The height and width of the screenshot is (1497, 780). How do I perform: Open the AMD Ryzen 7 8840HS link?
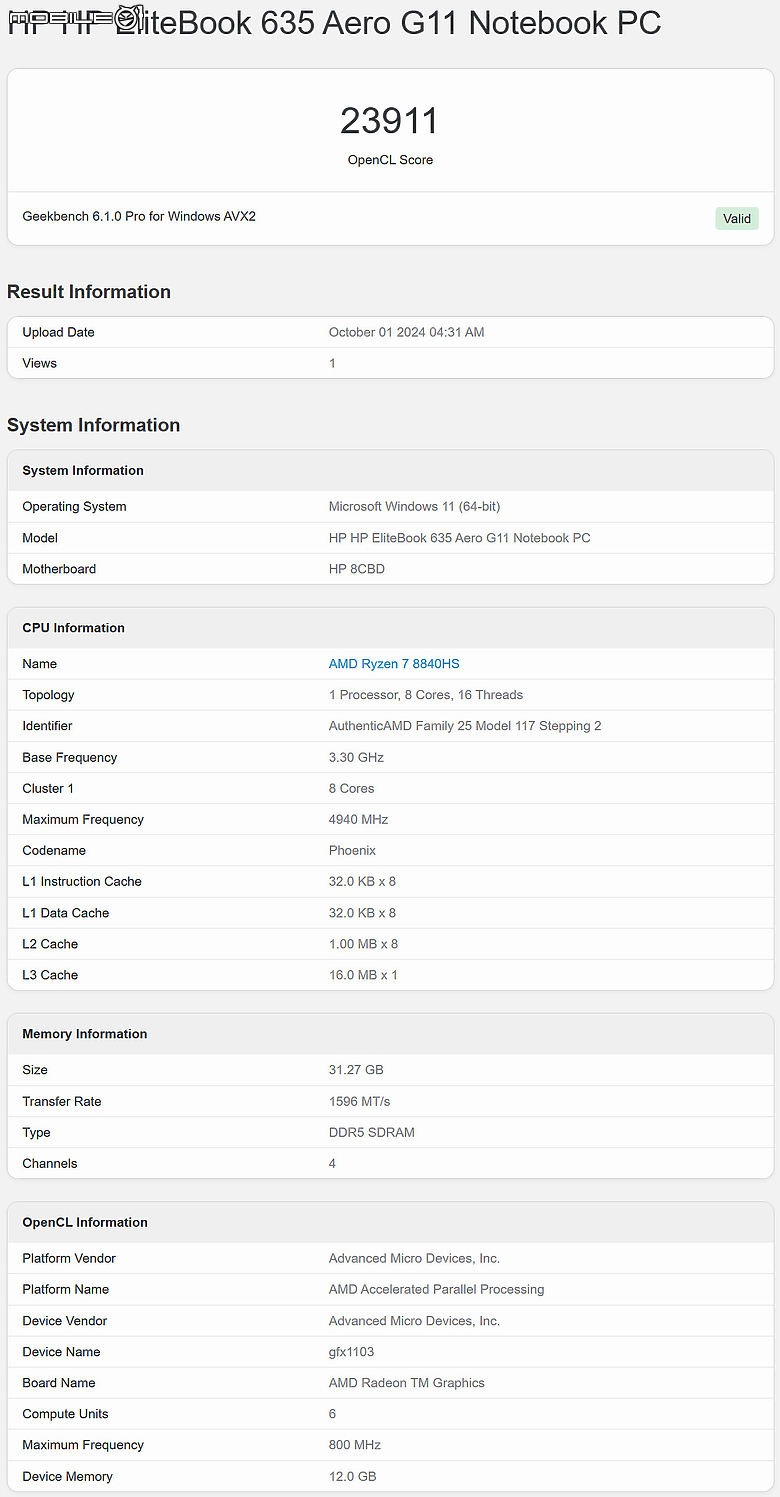(x=394, y=664)
